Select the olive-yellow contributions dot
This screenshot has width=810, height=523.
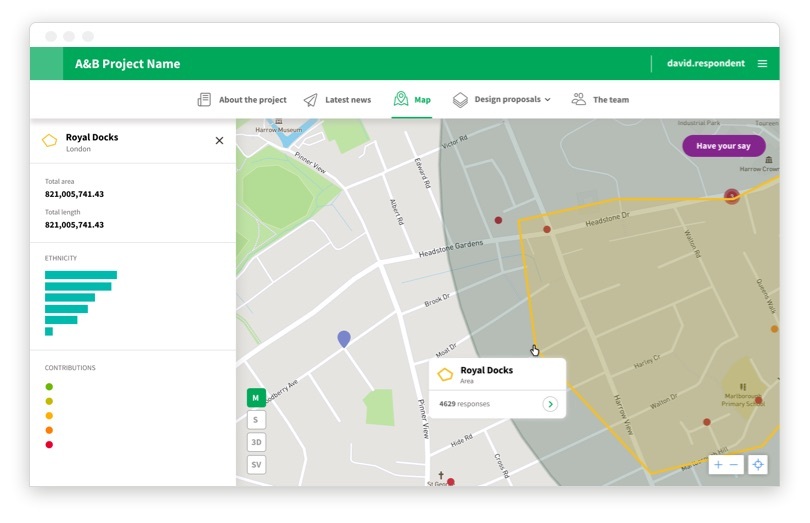tap(49, 401)
